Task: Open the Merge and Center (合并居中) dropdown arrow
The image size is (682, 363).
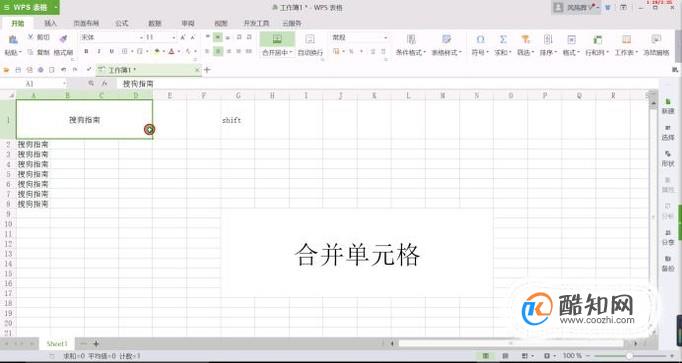Action: (291, 53)
